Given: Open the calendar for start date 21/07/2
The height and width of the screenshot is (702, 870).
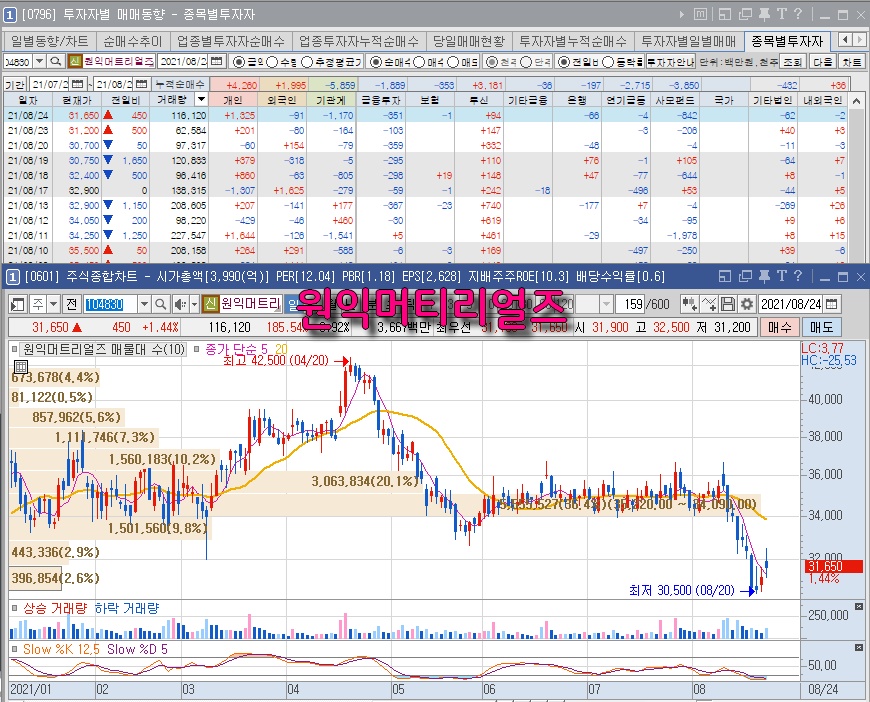Looking at the screenshot, I should click(78, 84).
